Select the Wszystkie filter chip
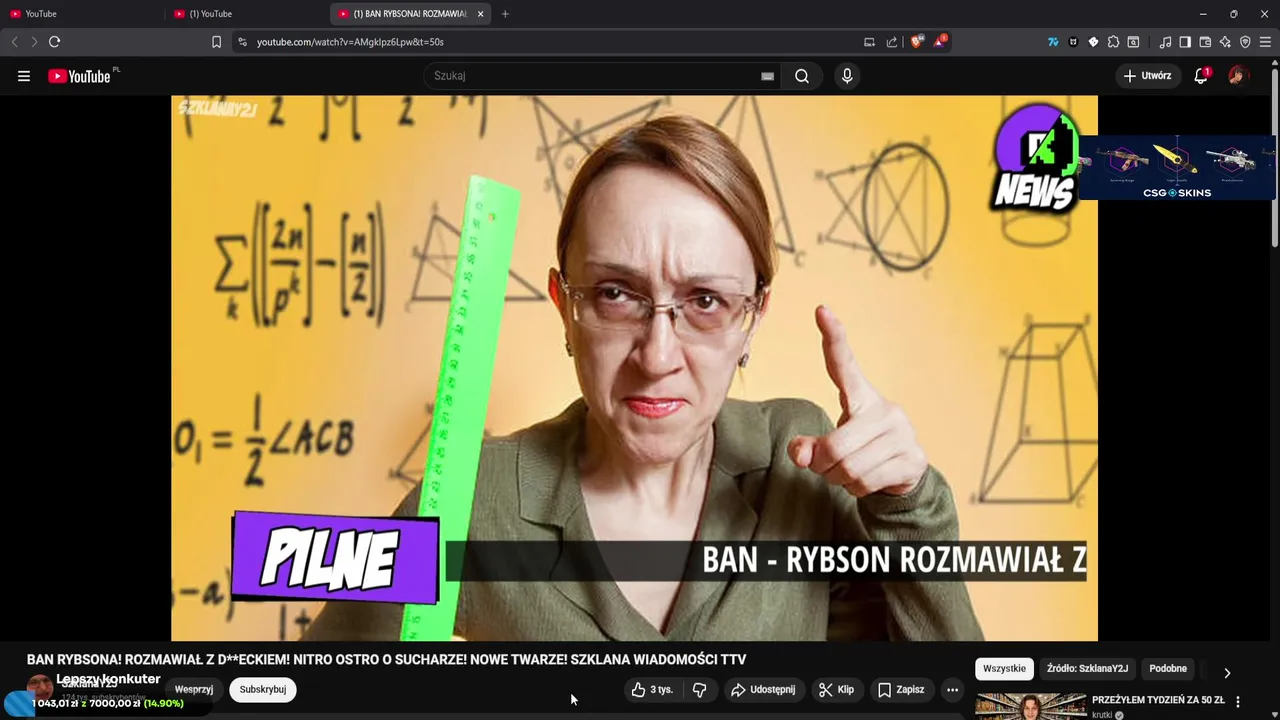This screenshot has width=1280, height=720. pyautogui.click(x=1004, y=669)
